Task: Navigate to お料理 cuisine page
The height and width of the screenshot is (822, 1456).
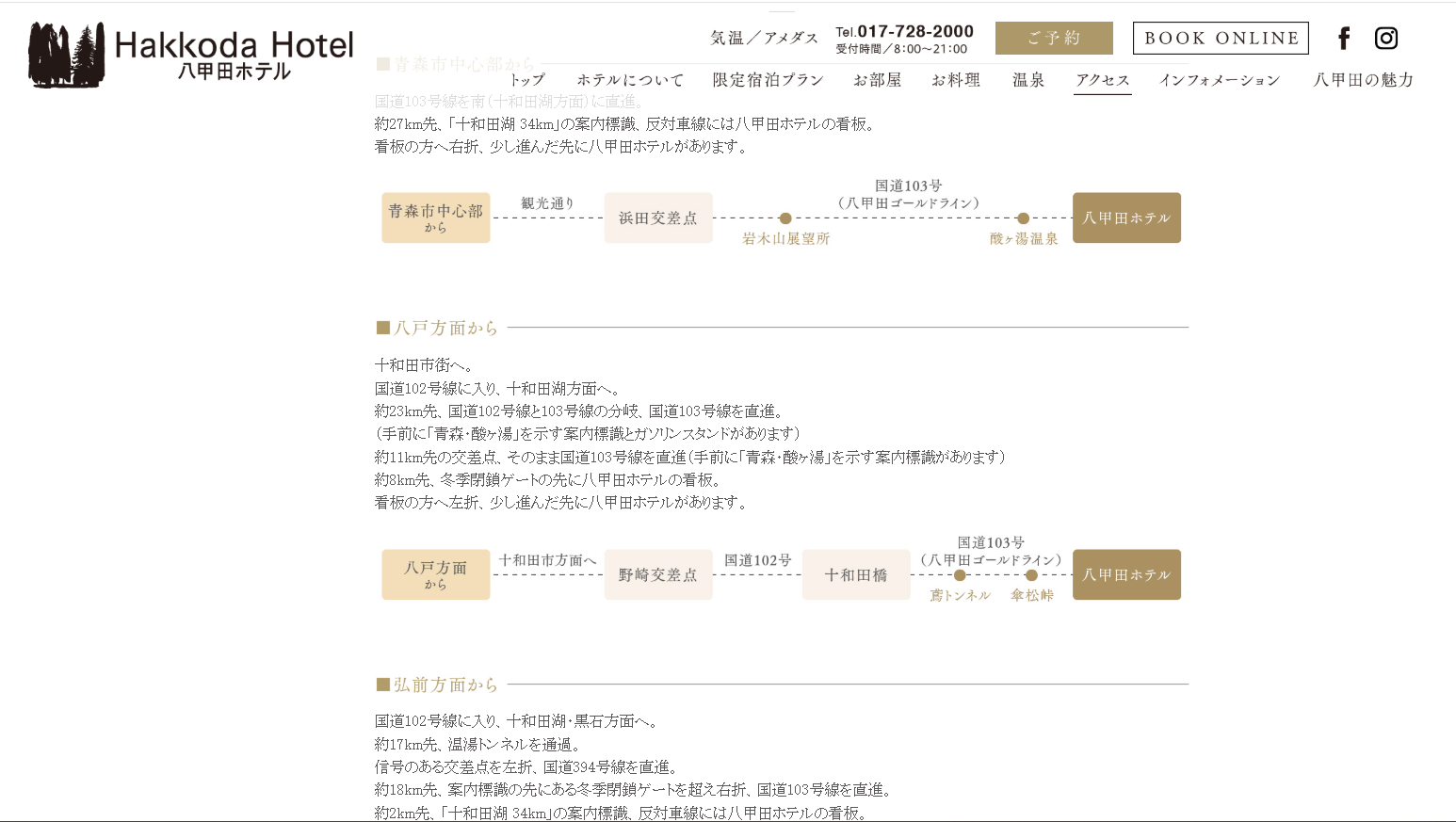Action: [956, 80]
